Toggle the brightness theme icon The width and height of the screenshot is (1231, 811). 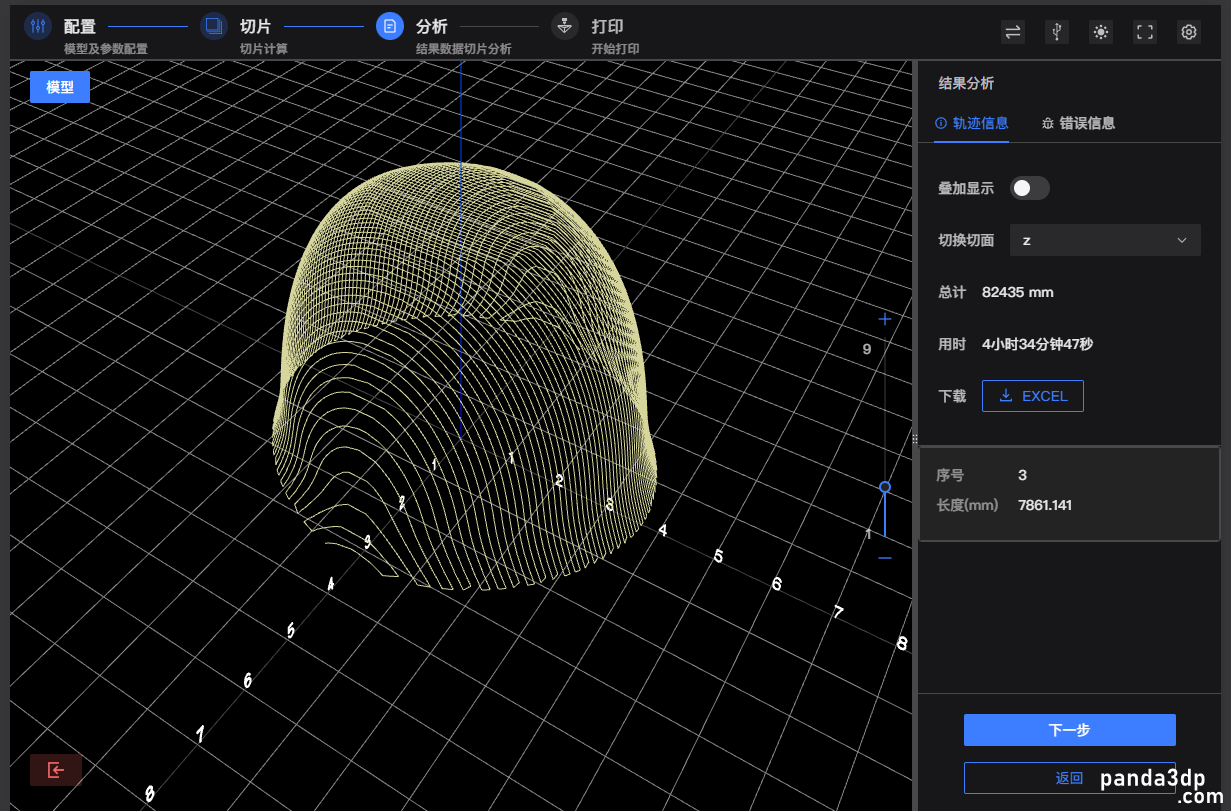pos(1101,32)
